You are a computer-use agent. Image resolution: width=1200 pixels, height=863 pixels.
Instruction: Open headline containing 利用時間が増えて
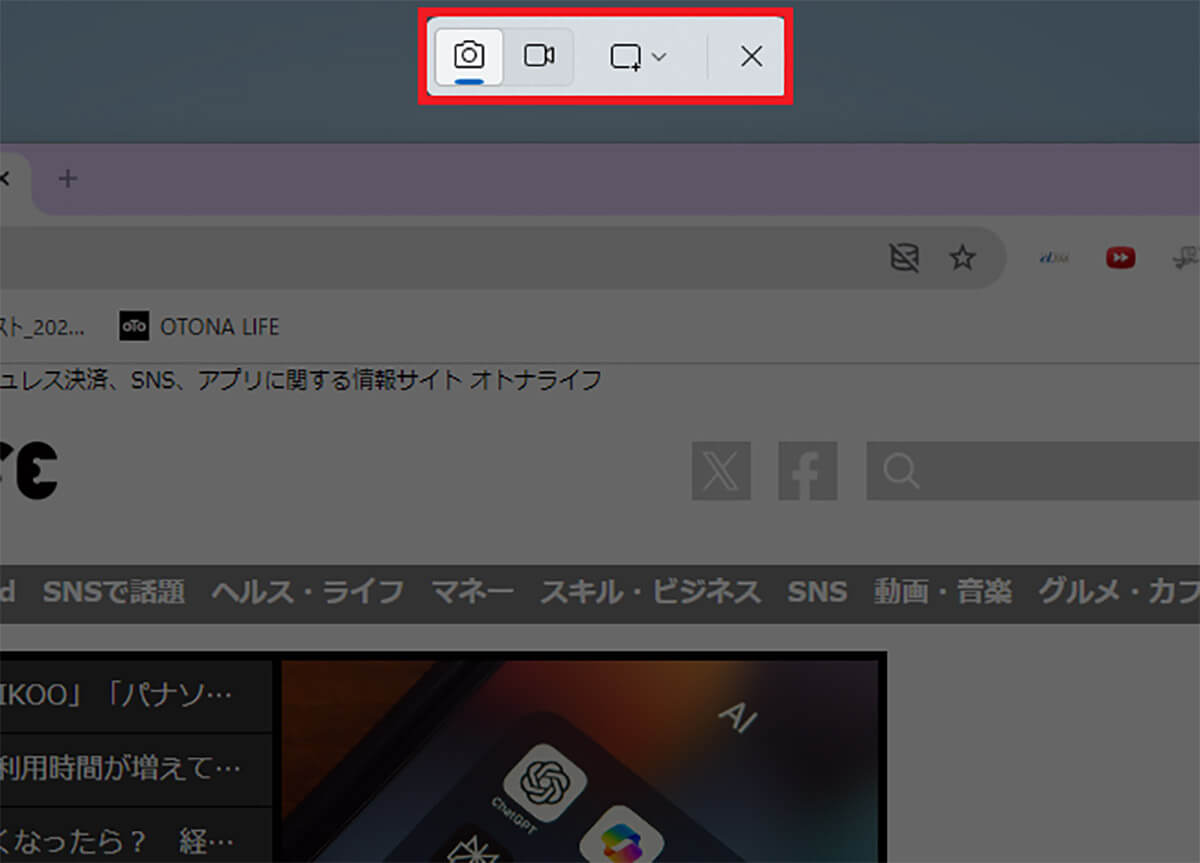136,769
